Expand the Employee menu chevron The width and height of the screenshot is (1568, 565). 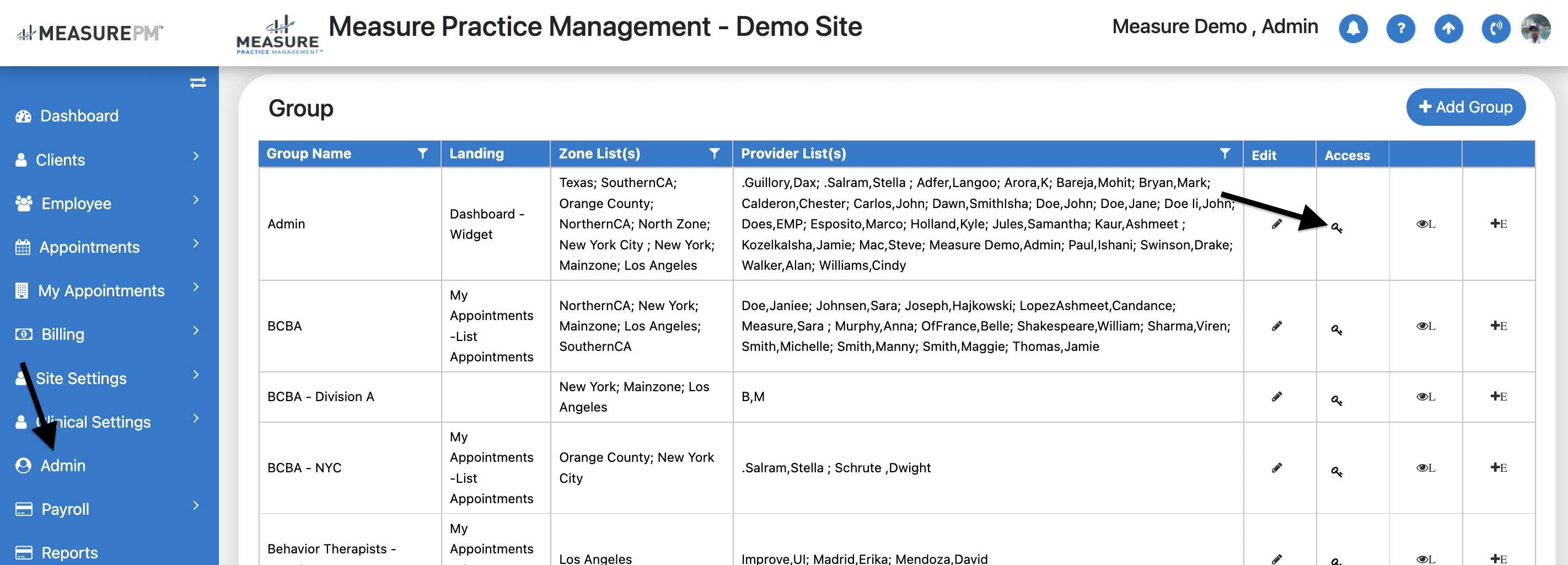(x=196, y=200)
